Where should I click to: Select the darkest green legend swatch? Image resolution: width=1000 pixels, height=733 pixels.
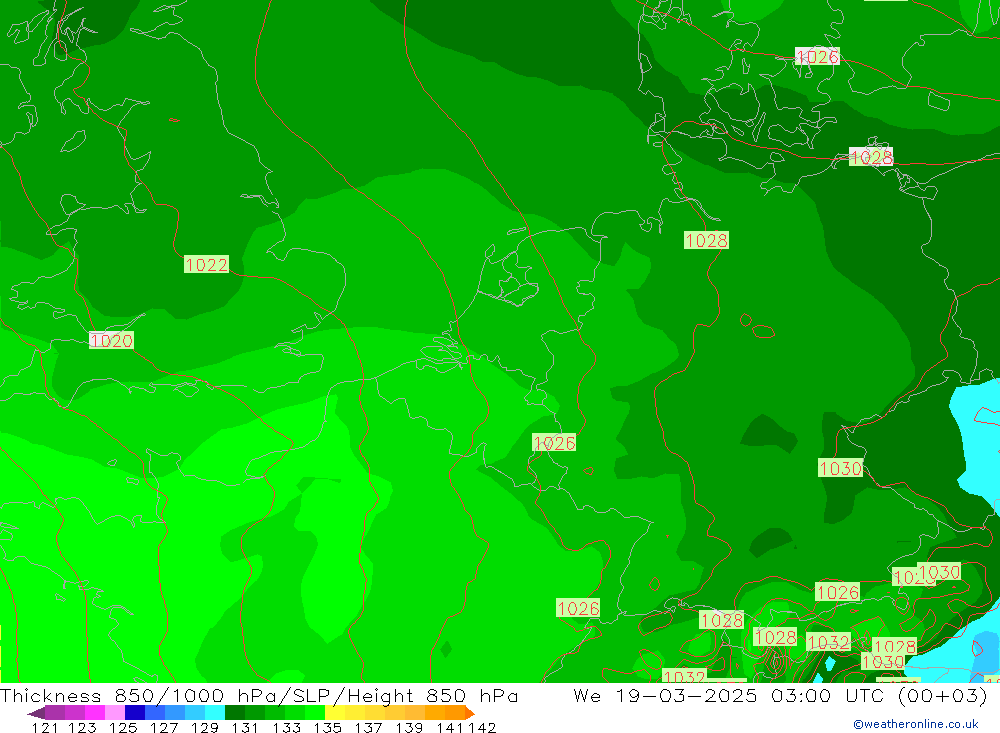235,713
